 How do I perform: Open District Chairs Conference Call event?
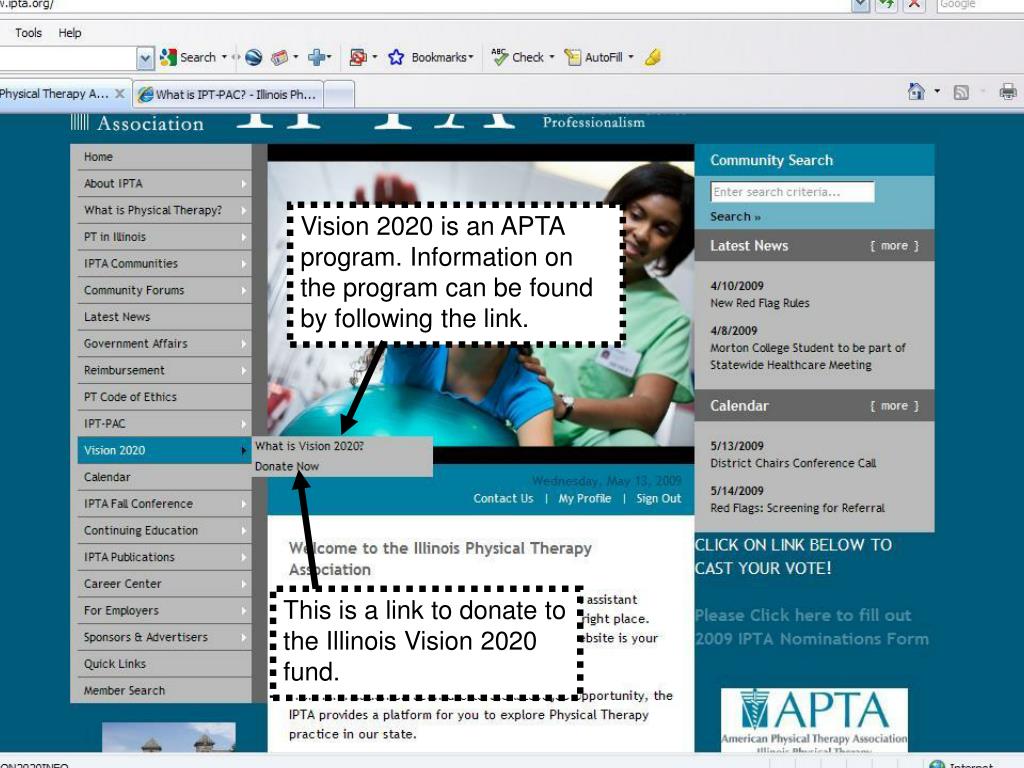(x=793, y=463)
